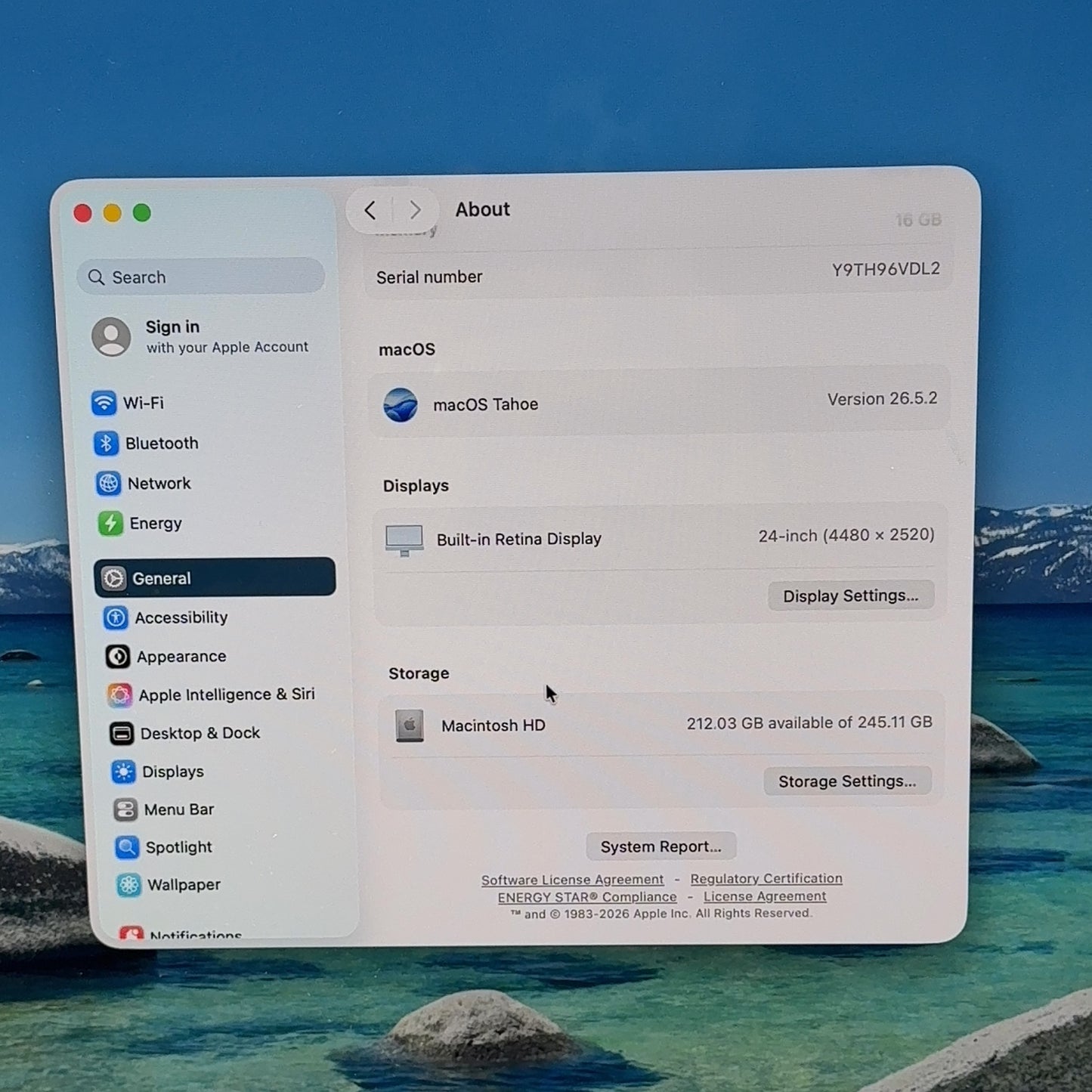This screenshot has width=1092, height=1092.
Task: Click the Built-in Retina Display text
Action: (x=519, y=539)
